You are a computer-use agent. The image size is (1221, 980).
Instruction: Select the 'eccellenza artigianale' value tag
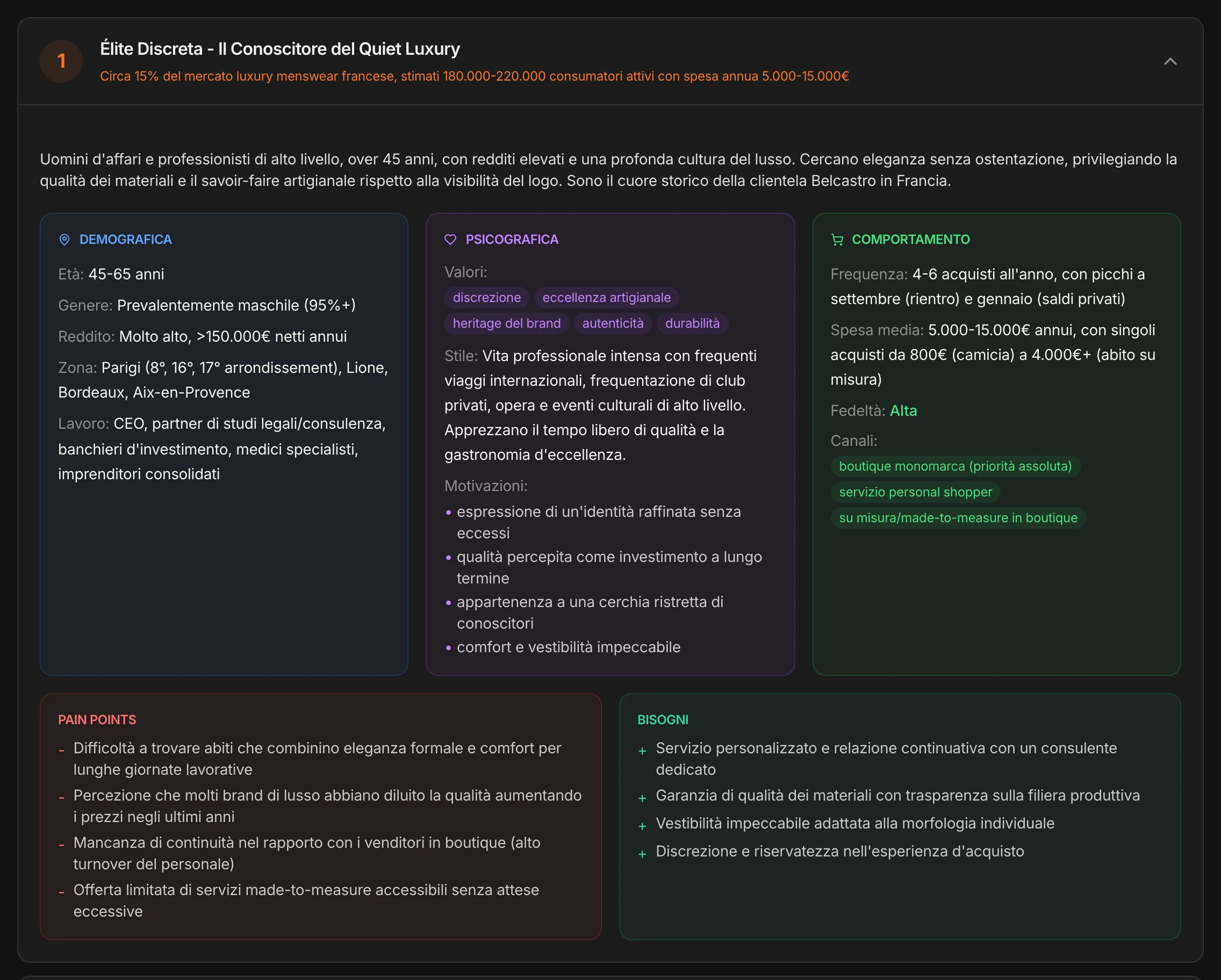(x=606, y=297)
